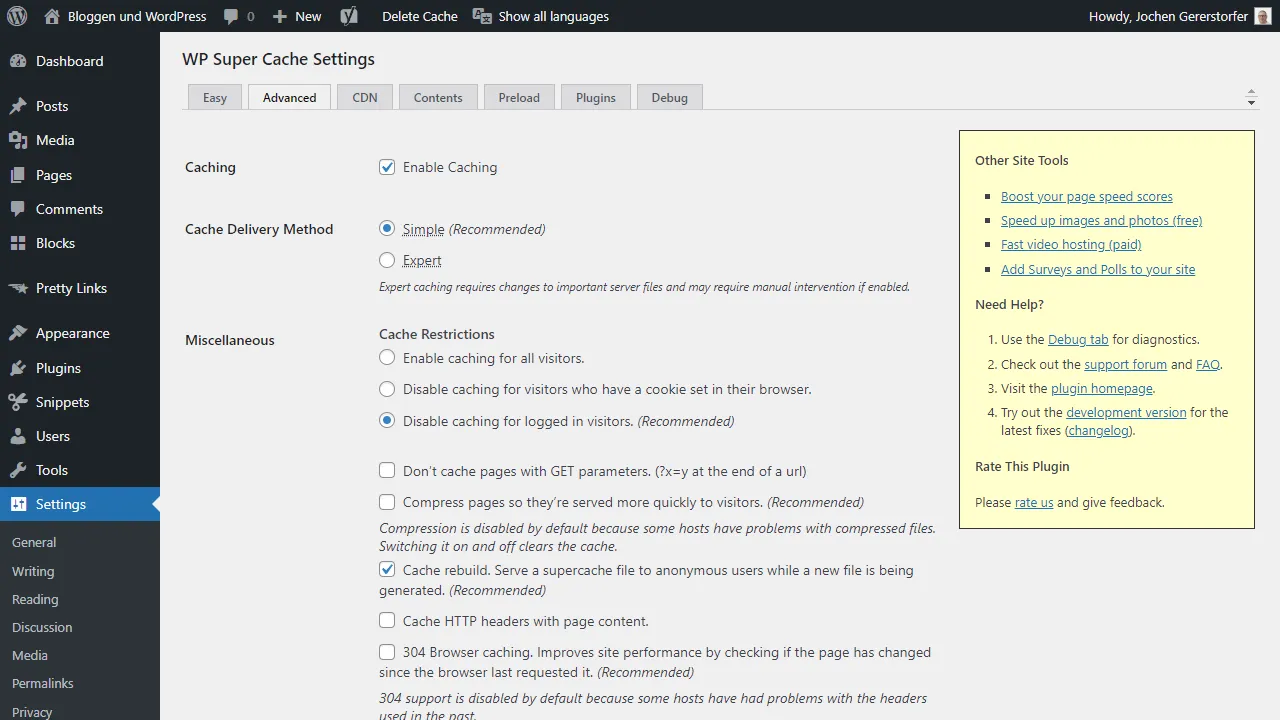Click the Users person icon
This screenshot has width=1280, height=720.
tap(18, 436)
